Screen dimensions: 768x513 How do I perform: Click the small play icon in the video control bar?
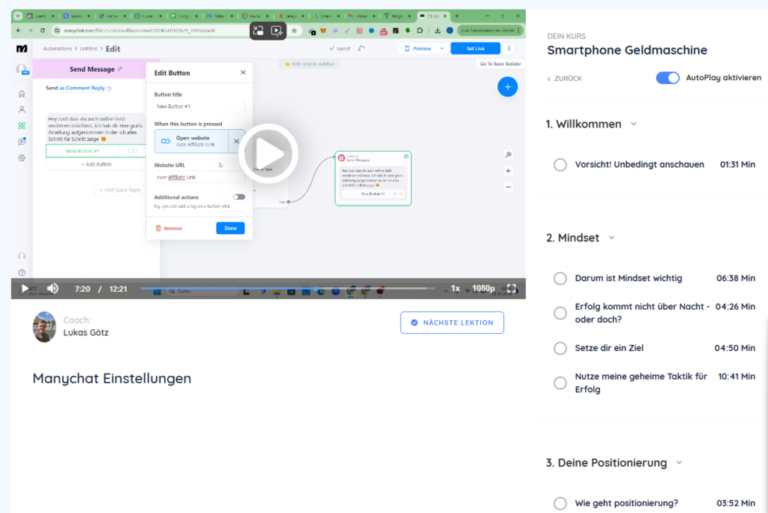click(25, 289)
